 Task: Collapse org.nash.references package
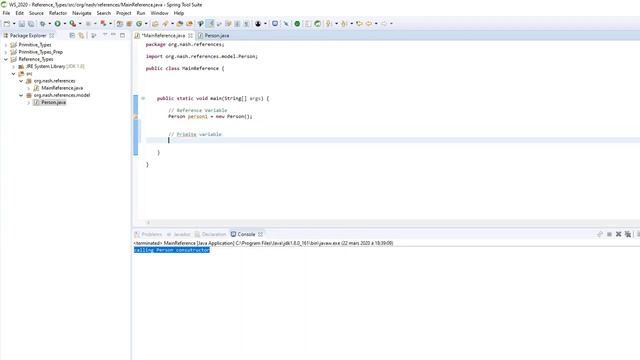point(21,81)
